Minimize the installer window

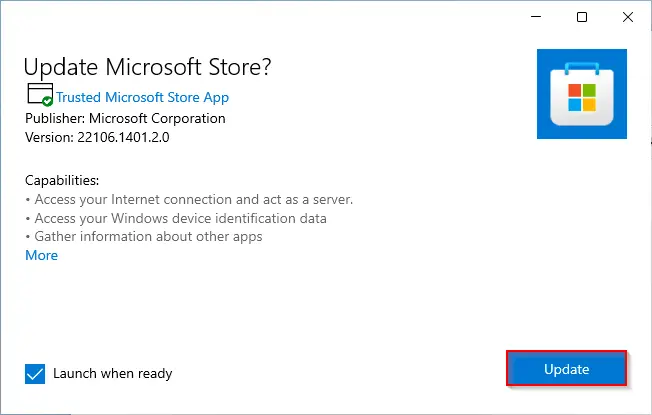coord(536,17)
